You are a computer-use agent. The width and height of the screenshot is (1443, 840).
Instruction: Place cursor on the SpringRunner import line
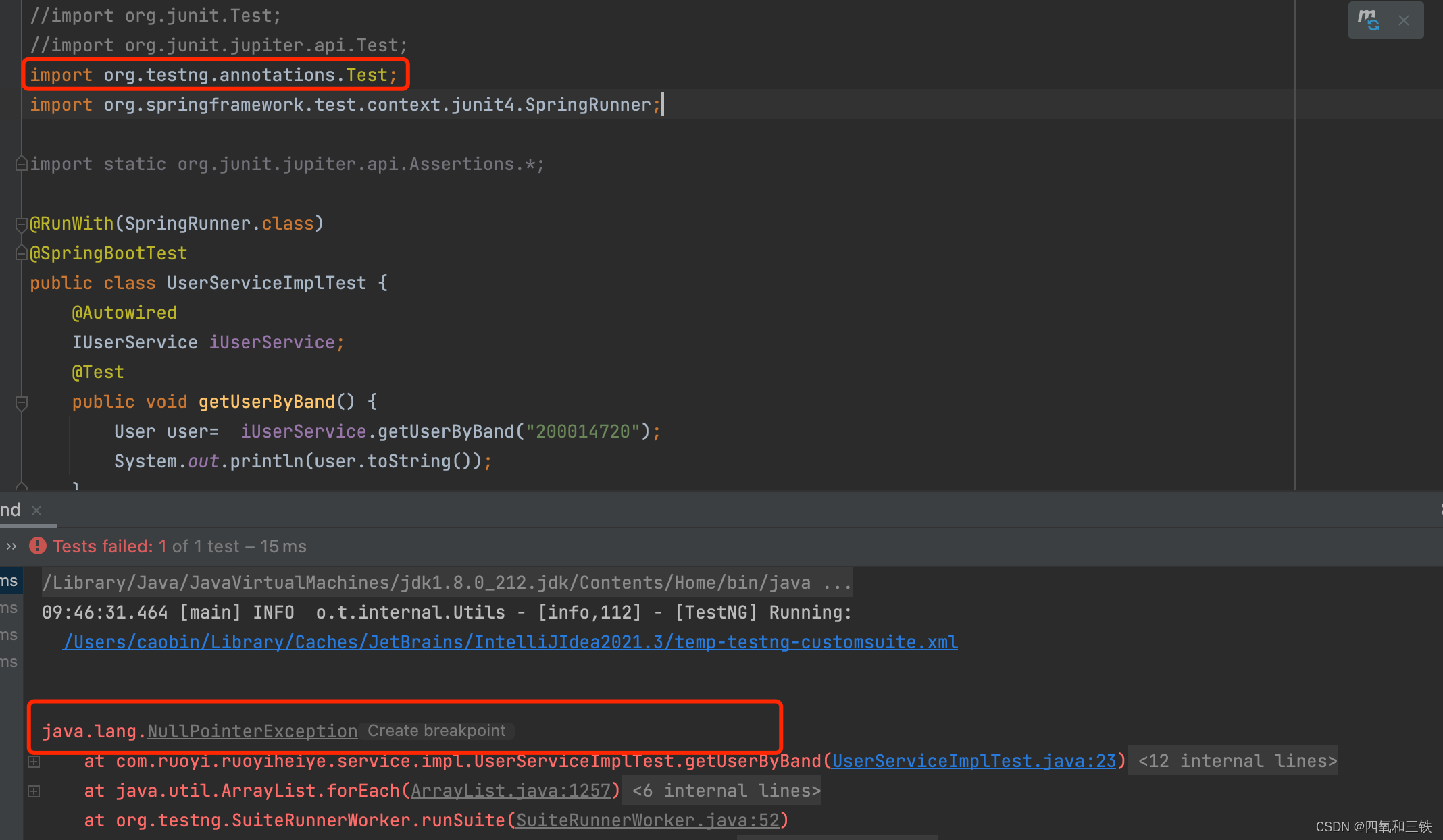(x=338, y=104)
